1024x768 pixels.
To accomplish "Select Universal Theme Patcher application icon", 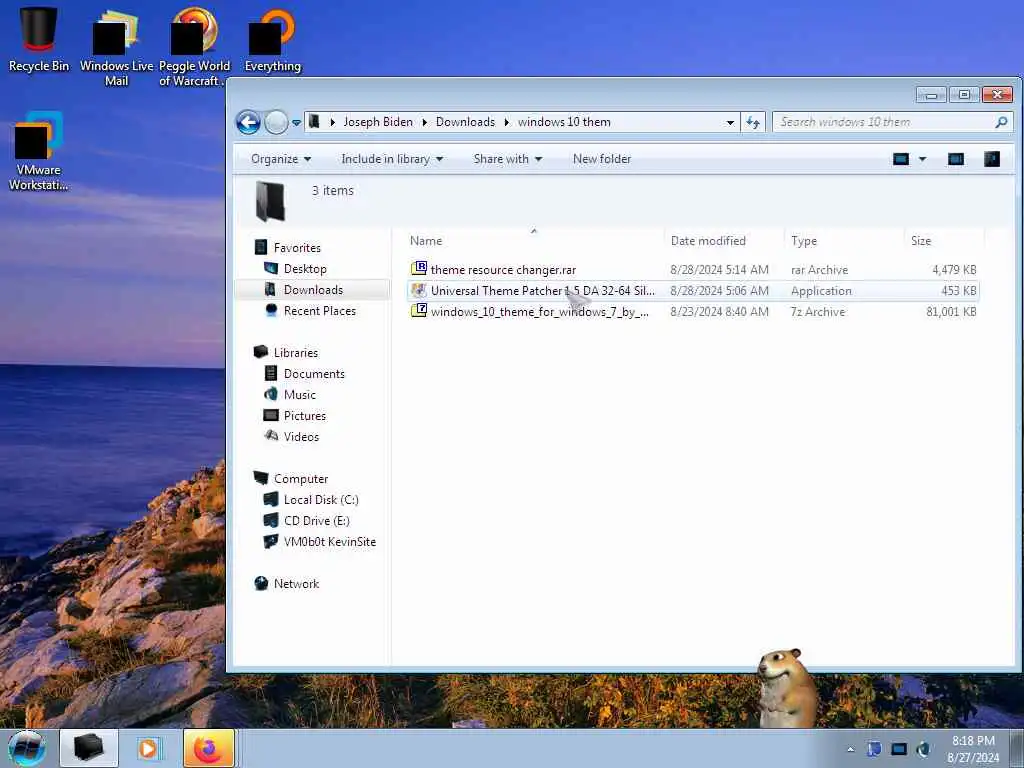I will [419, 290].
